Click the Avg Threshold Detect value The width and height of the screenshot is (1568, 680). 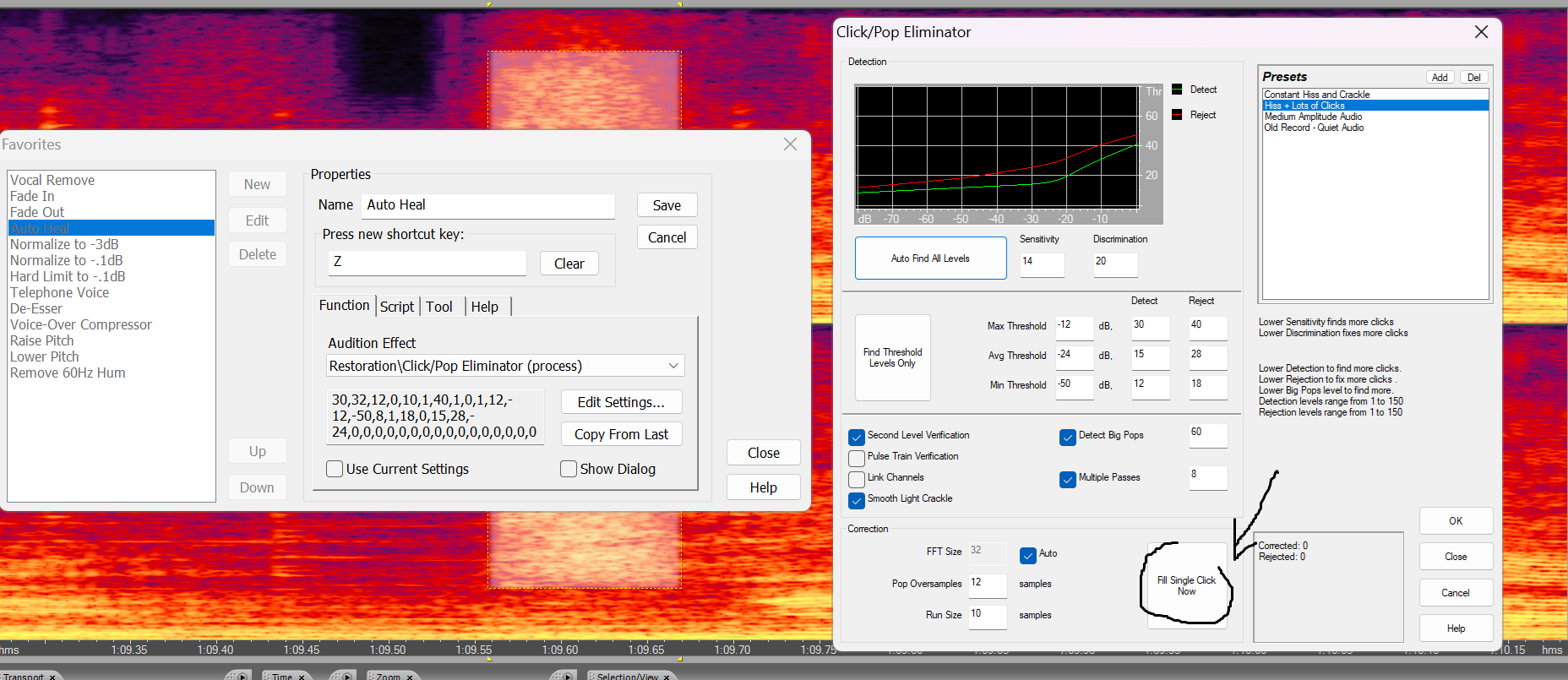(1151, 357)
